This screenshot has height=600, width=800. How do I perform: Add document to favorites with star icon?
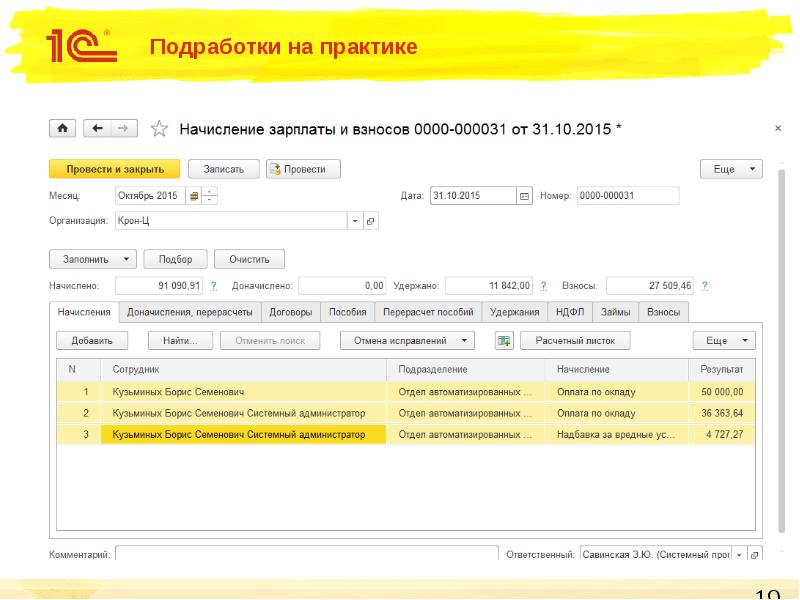pos(158,129)
